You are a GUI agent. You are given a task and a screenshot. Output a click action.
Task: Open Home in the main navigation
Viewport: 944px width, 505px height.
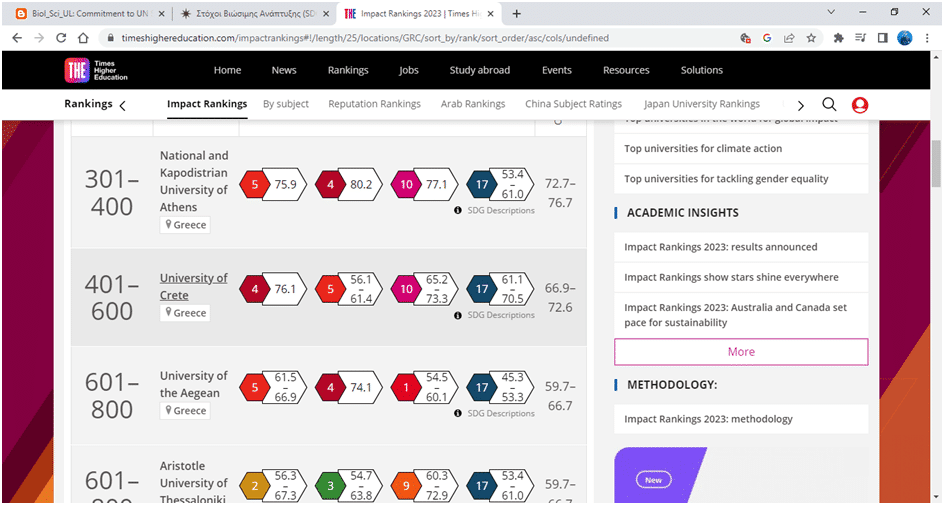[x=227, y=70]
